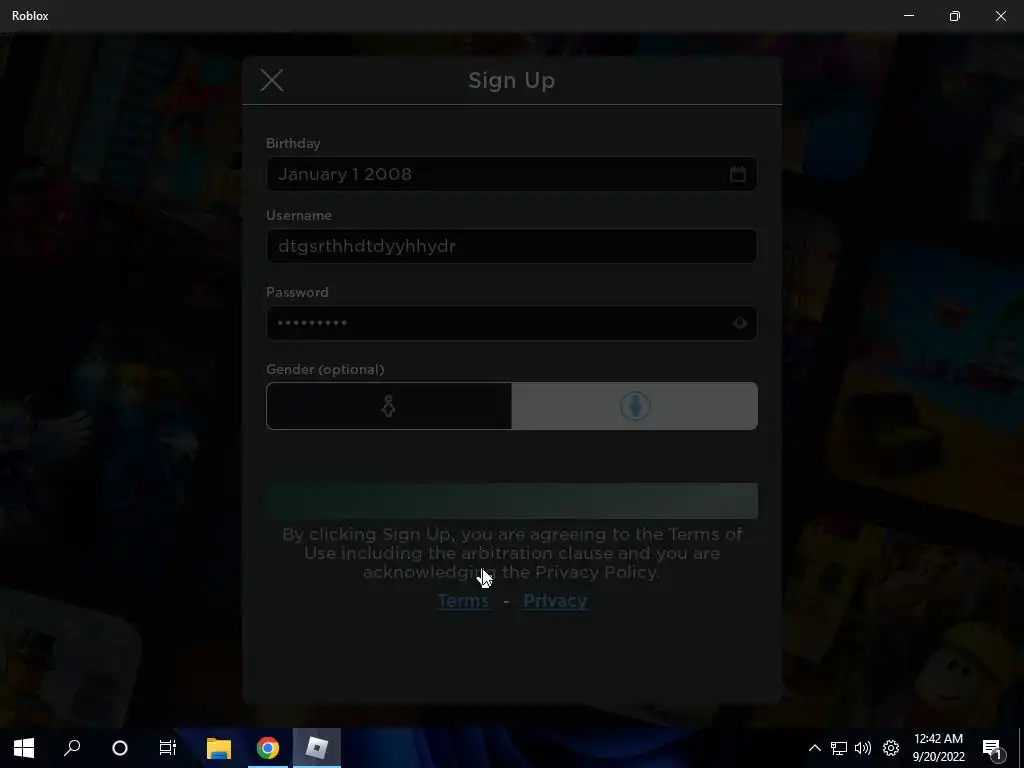
Task: Click the settings gear tray icon
Action: pos(891,748)
